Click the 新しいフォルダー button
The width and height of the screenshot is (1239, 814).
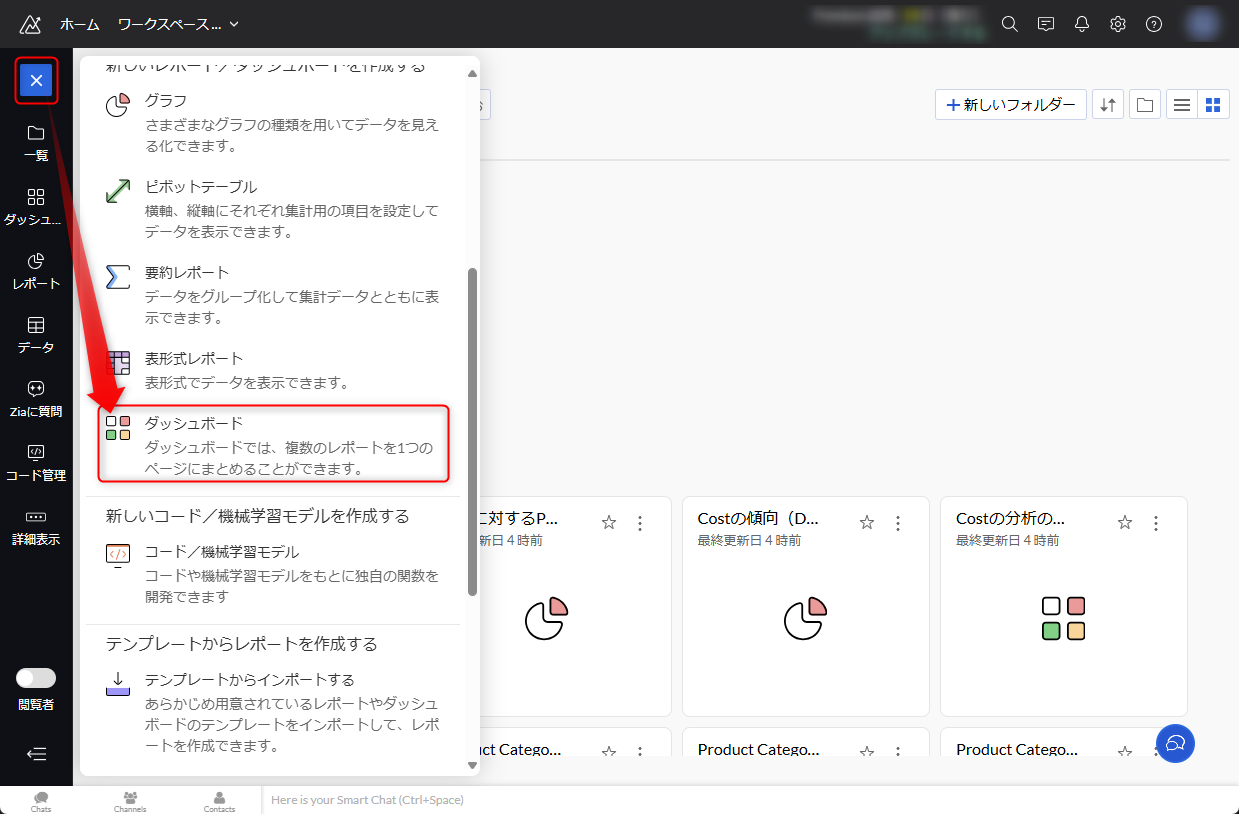click(x=1010, y=104)
